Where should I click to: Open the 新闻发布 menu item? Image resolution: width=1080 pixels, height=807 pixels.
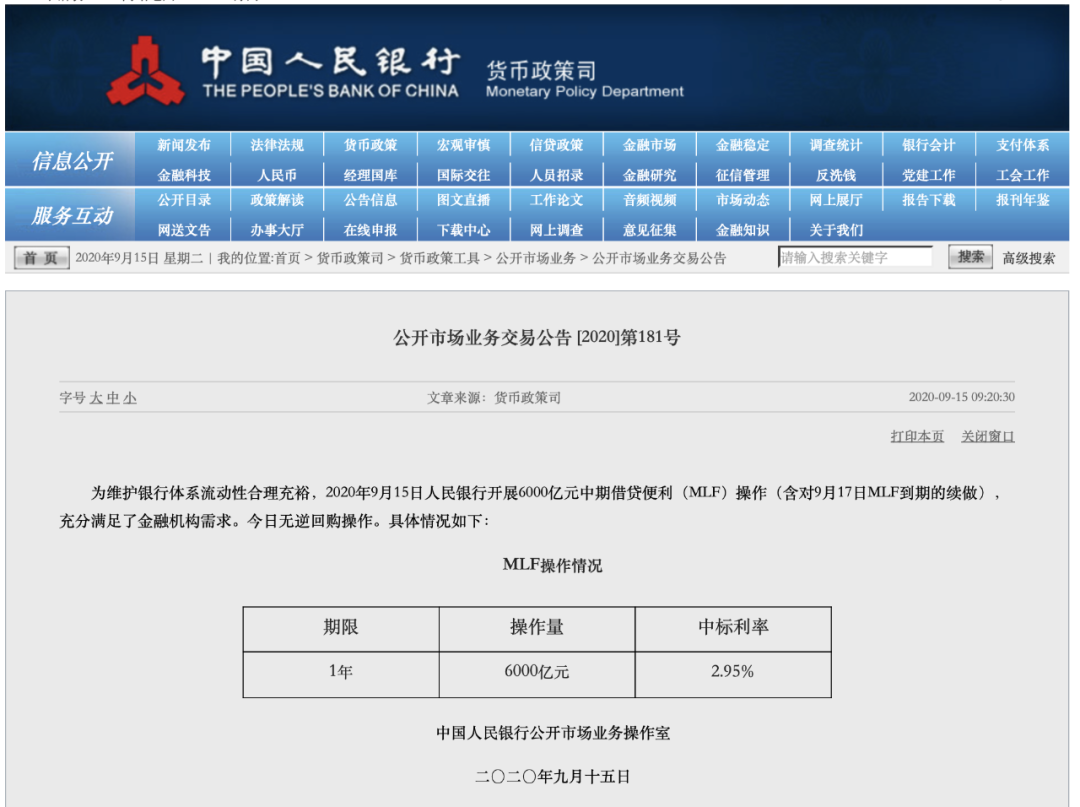184,145
